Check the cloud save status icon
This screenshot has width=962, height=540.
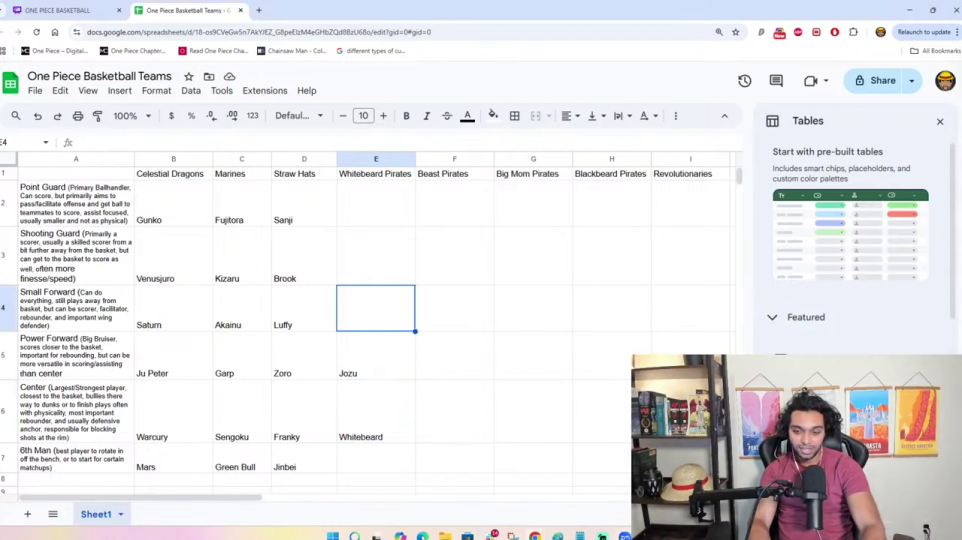click(229, 77)
